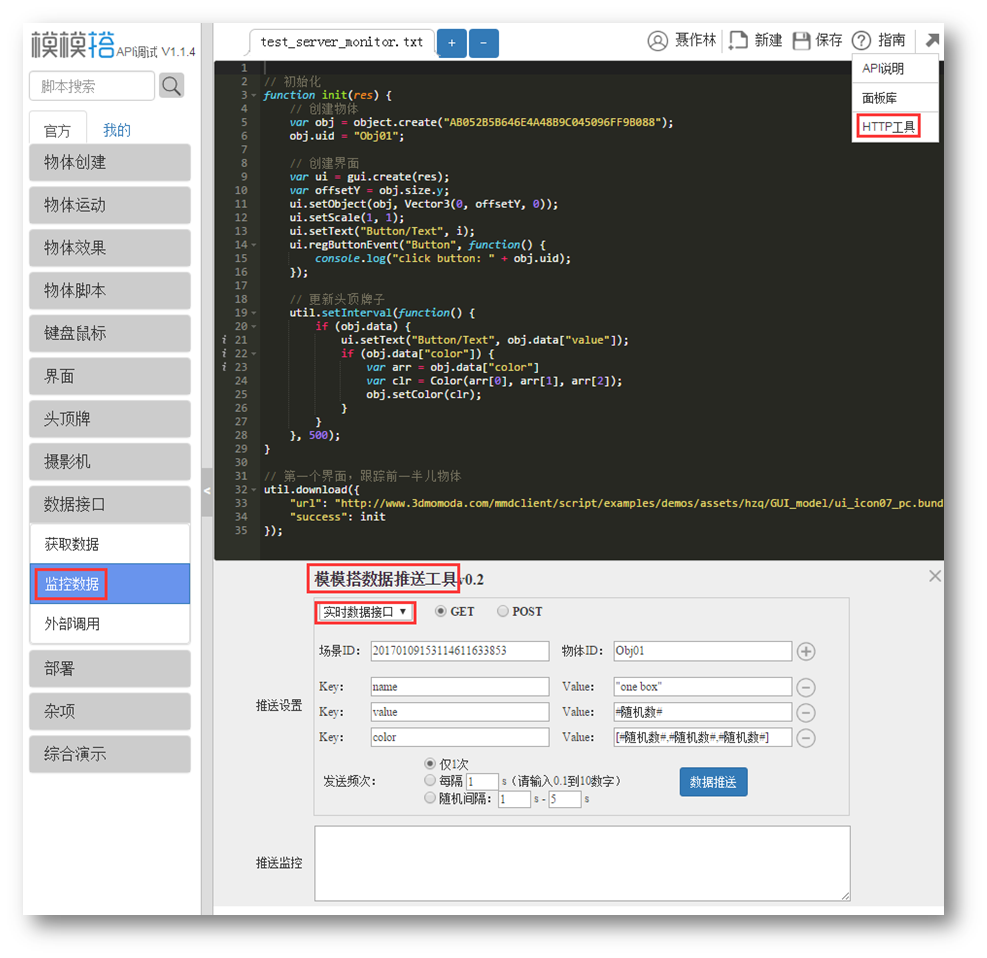
Task: Select the test_server_monitor.txt tab
Action: [x=342, y=42]
